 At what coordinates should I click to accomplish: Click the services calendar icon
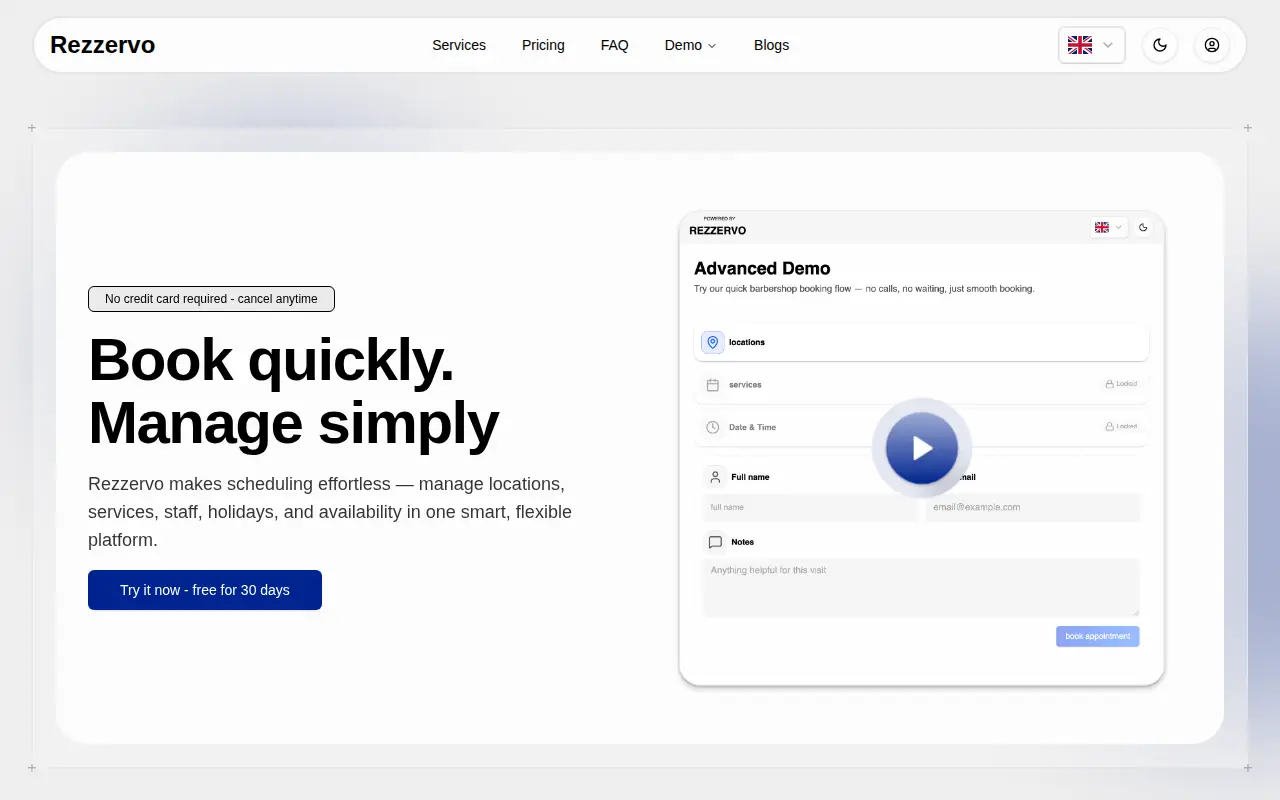click(x=713, y=385)
